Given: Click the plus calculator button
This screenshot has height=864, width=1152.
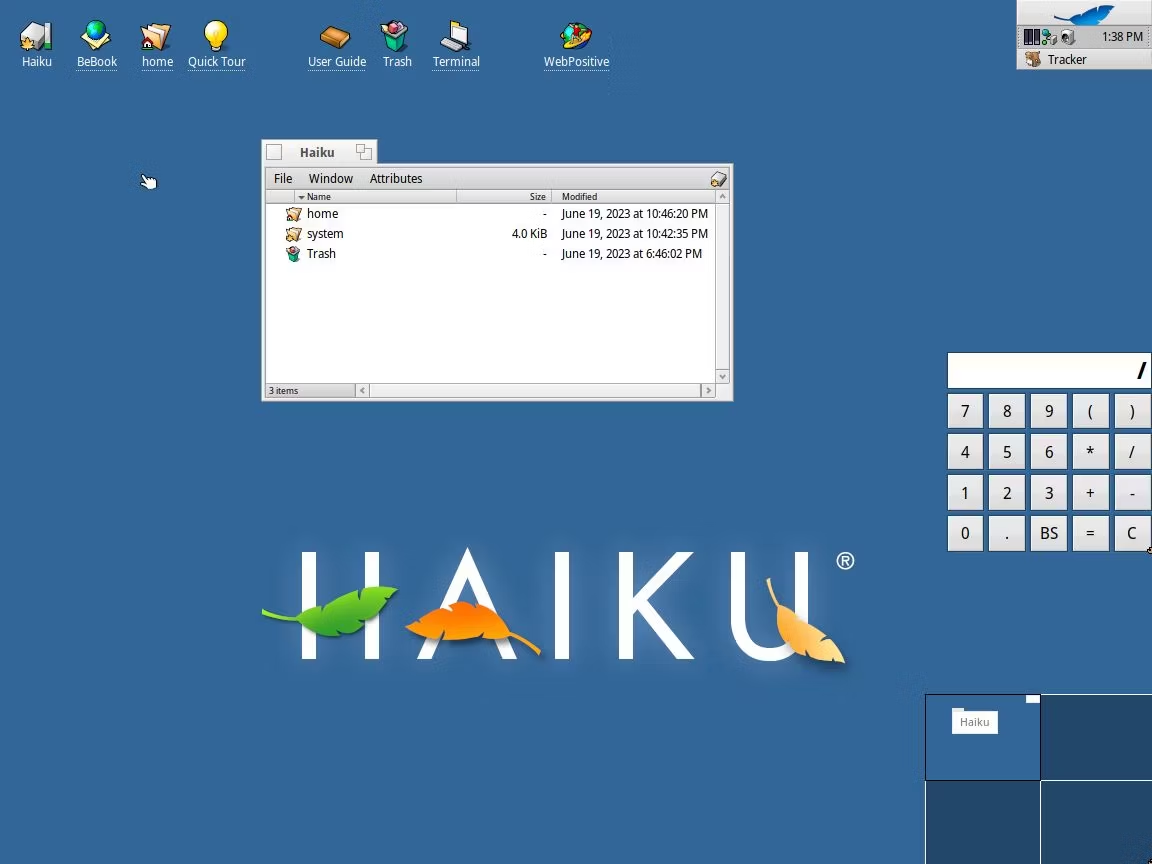Looking at the screenshot, I should 1090,493.
